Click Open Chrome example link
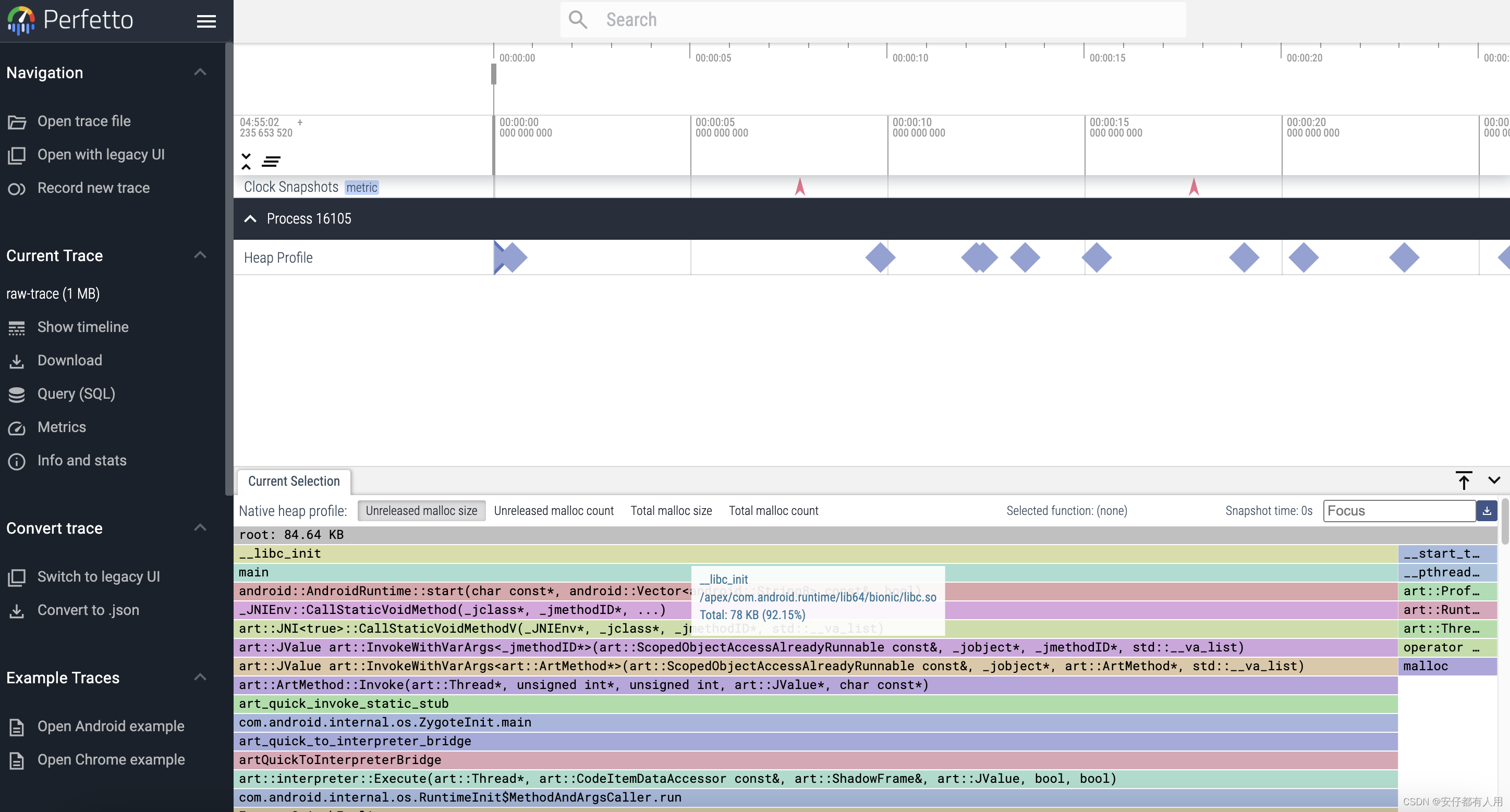 pos(111,759)
